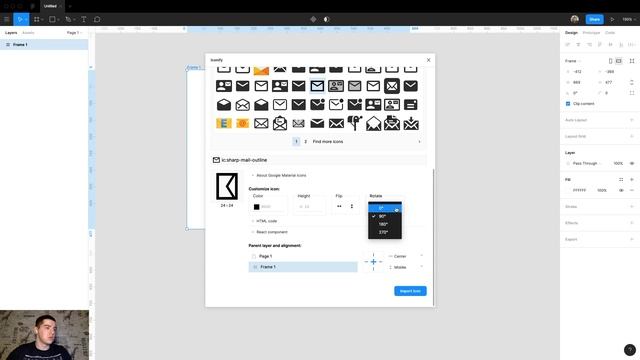Choose 90° in Rotate dropdown
This screenshot has width=640, height=360.
385,216
